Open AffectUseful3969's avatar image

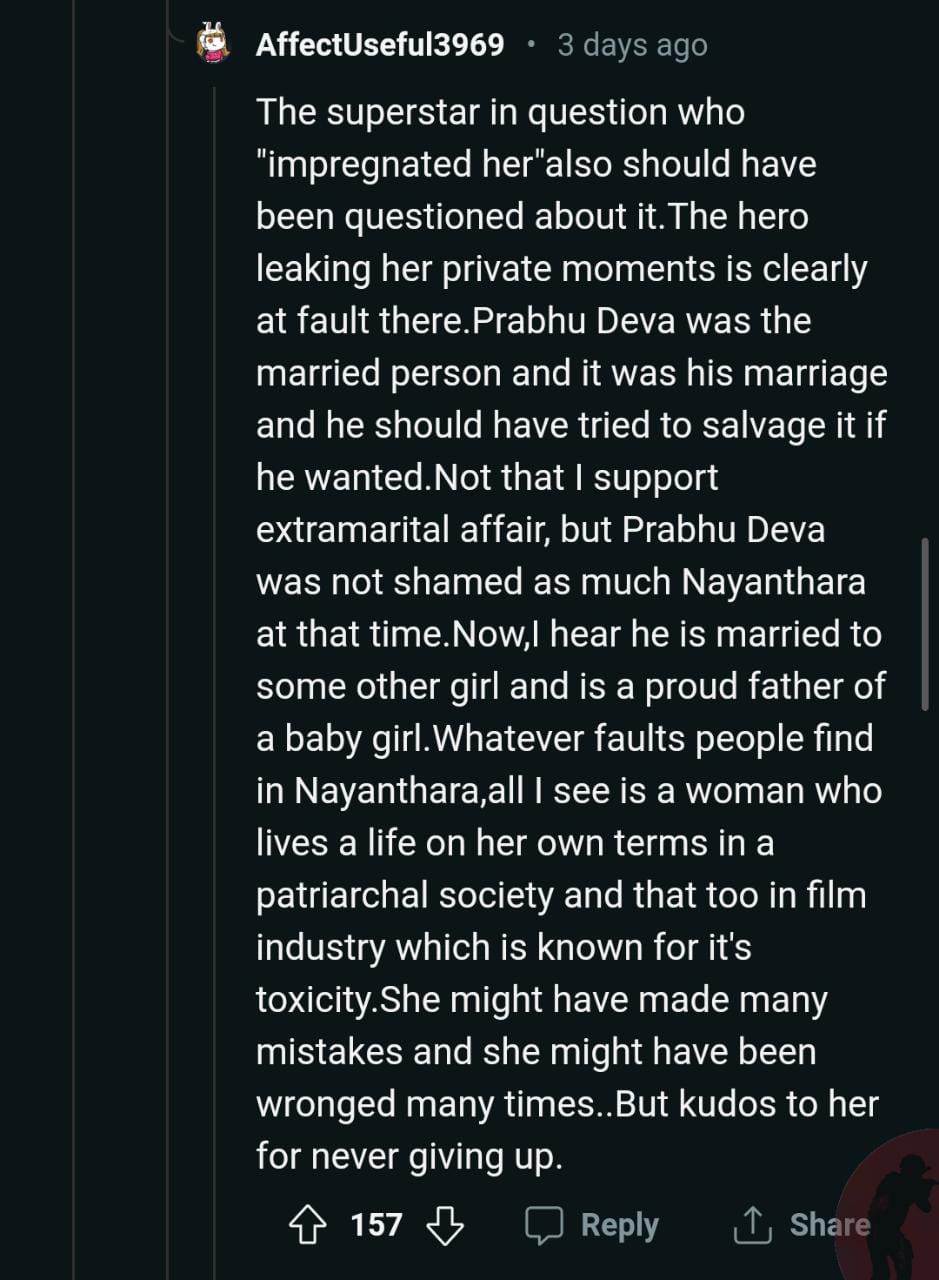(214, 45)
